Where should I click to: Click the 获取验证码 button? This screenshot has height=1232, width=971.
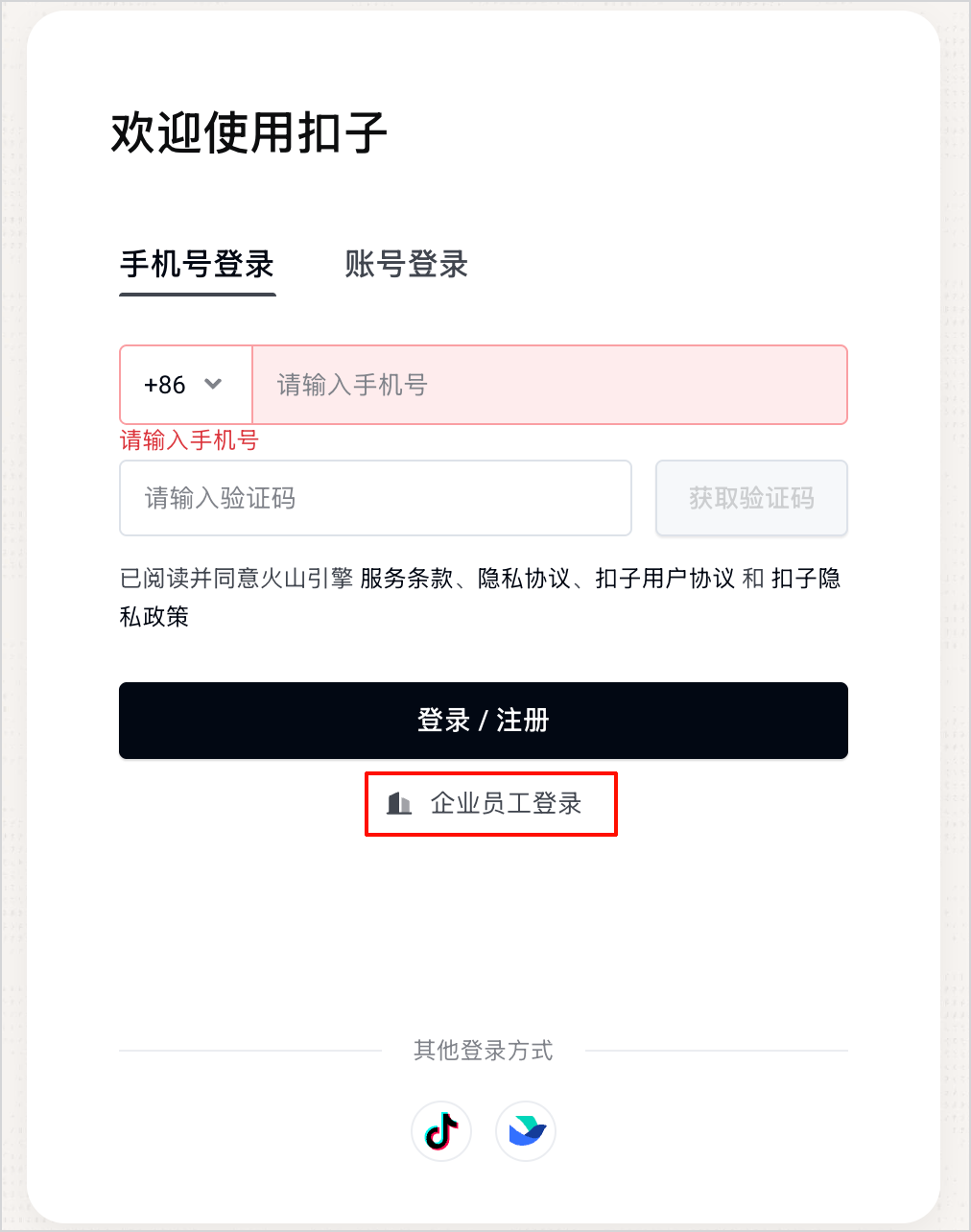coord(751,498)
